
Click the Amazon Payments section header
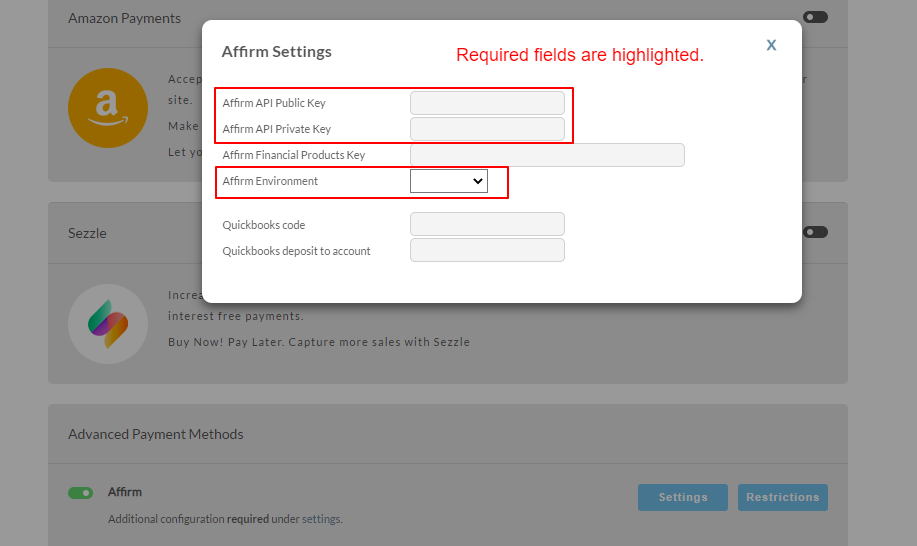(x=125, y=18)
